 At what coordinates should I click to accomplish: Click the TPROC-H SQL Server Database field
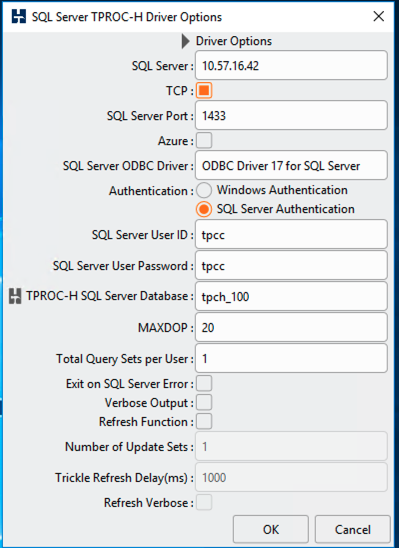click(x=291, y=296)
